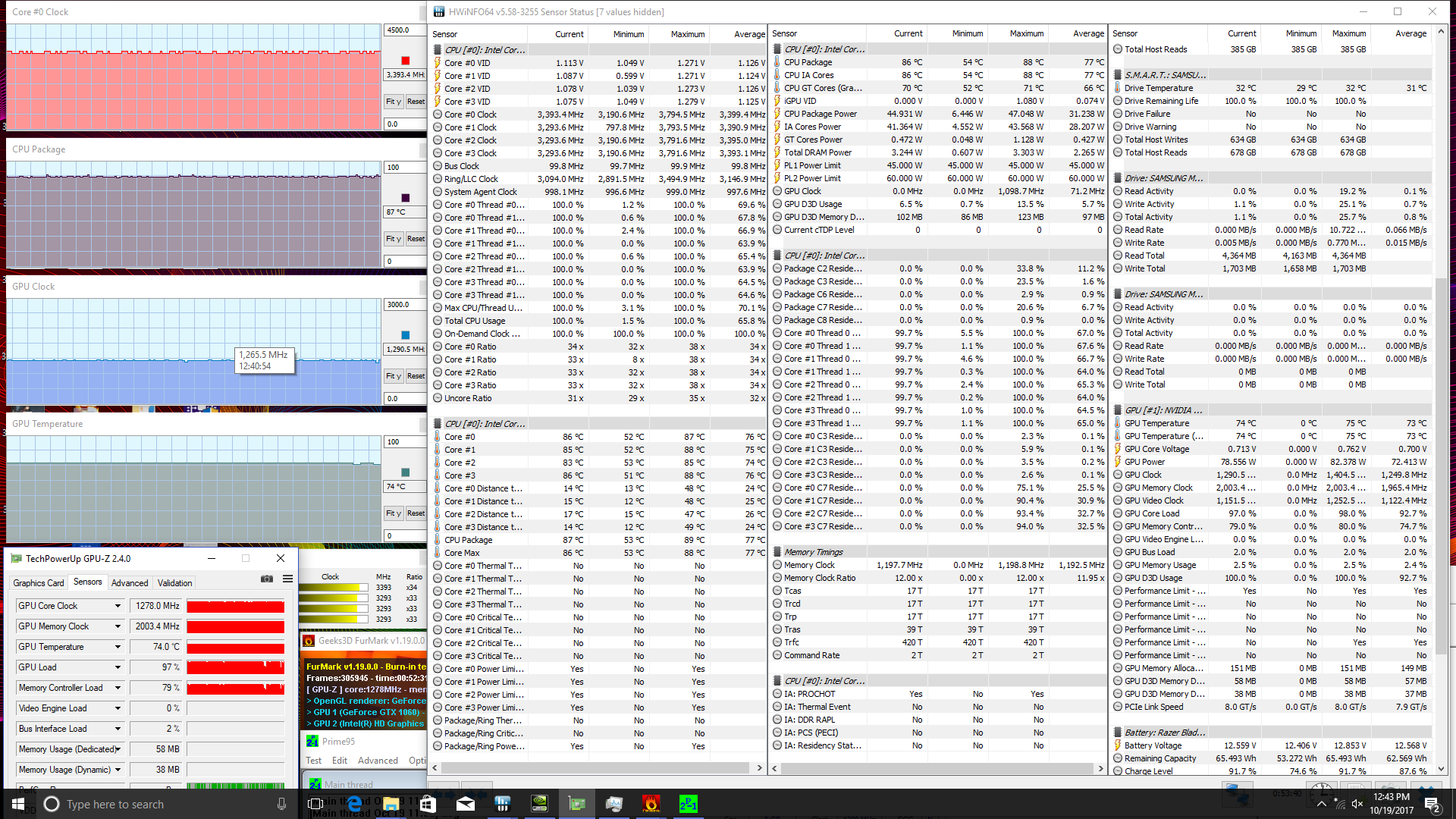Open the Mail app taskbar icon
Image resolution: width=1456 pixels, height=819 pixels.
tap(466, 804)
